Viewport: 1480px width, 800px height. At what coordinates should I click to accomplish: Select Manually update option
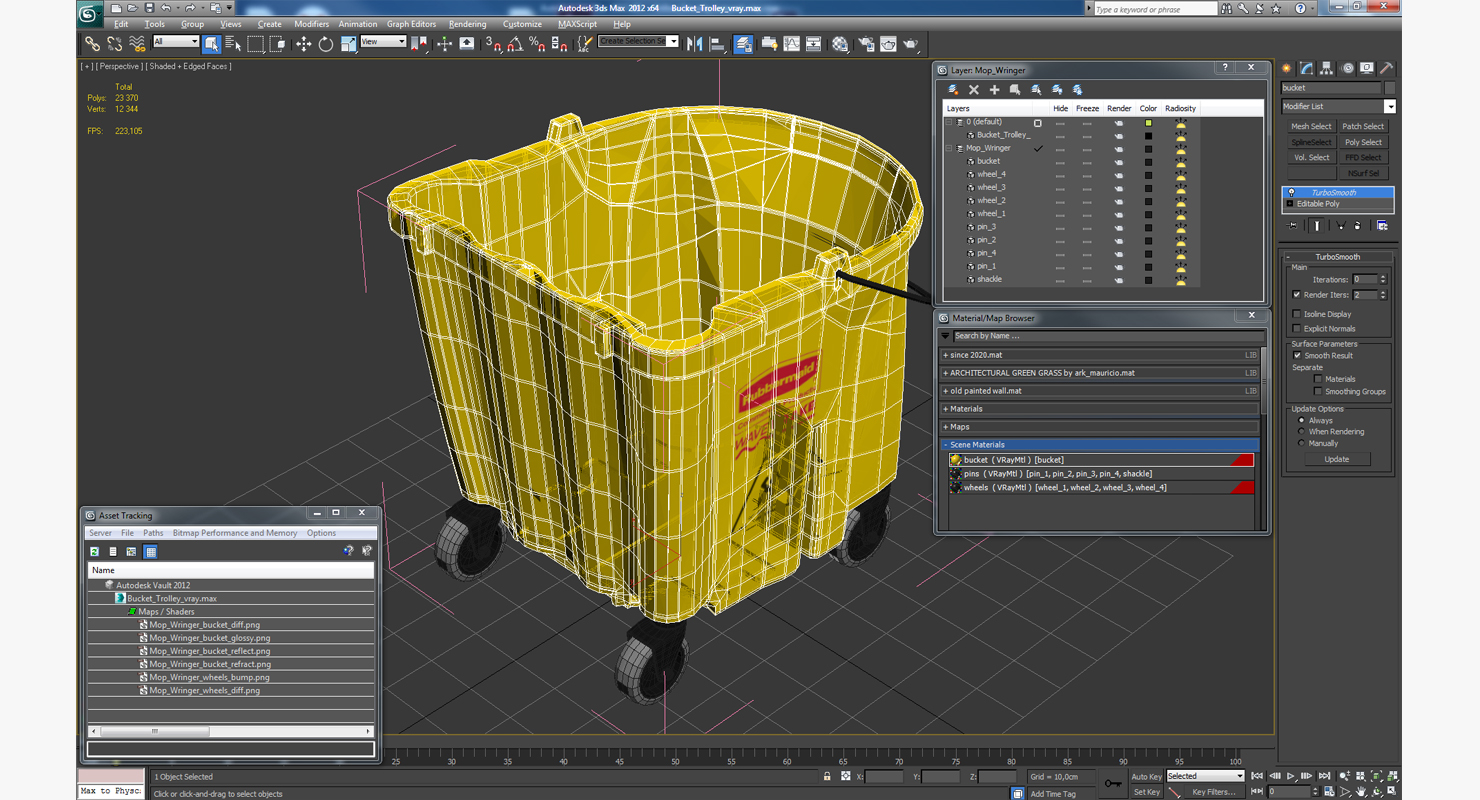[1301, 443]
